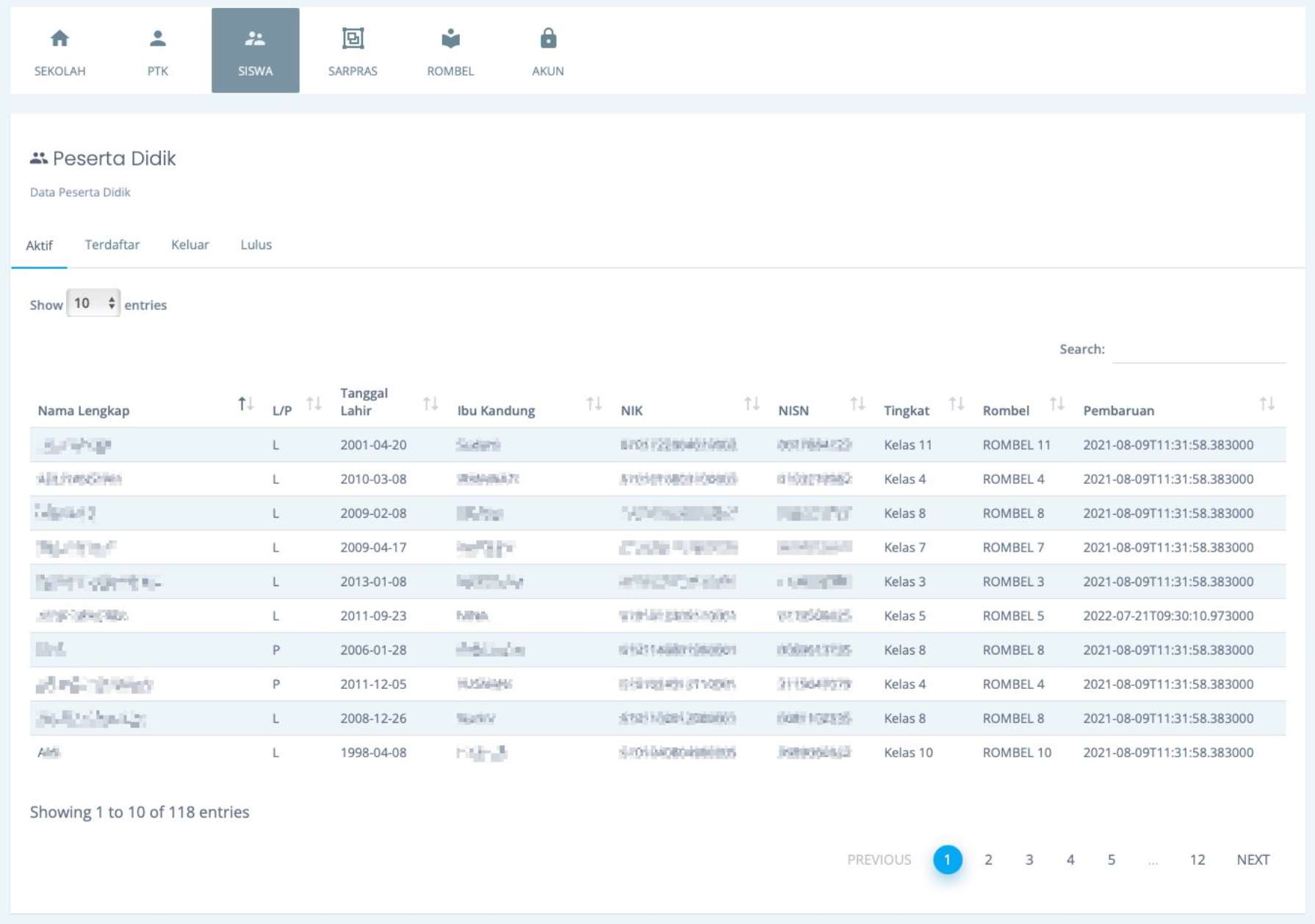Click birth date 2001-04-20 cell

click(373, 444)
